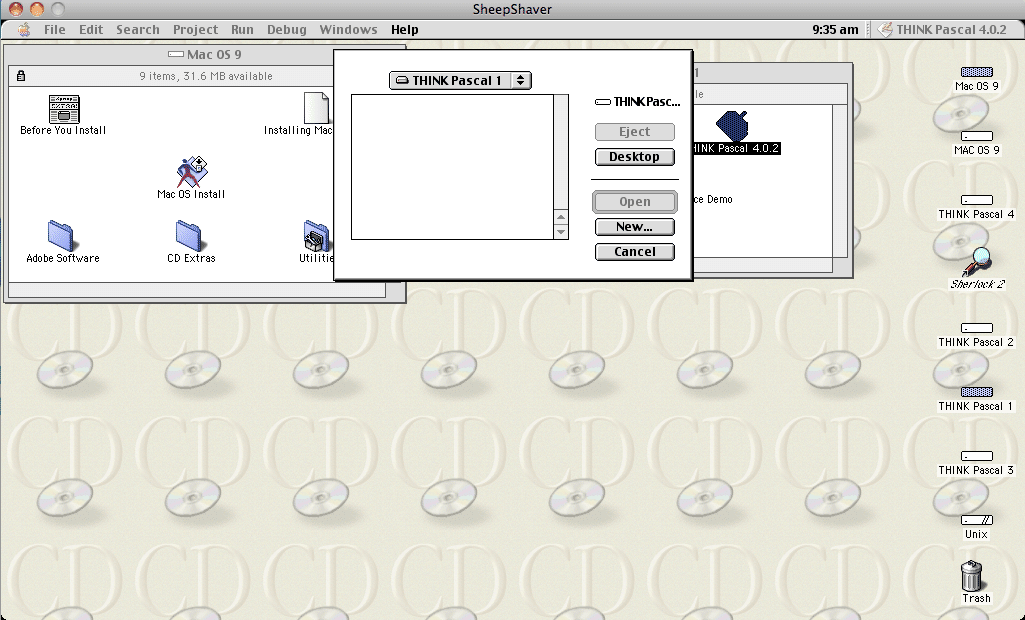Image resolution: width=1025 pixels, height=620 pixels.
Task: Open the Apple menu icon
Action: pyautogui.click(x=24, y=29)
